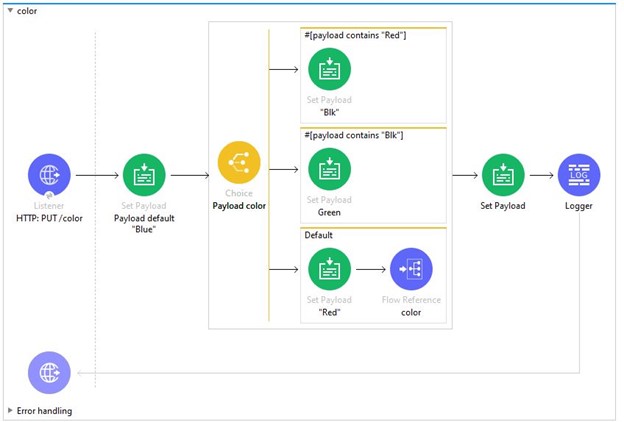
Task: Click the "HTTP: PUT /color" label
Action: [x=49, y=217]
